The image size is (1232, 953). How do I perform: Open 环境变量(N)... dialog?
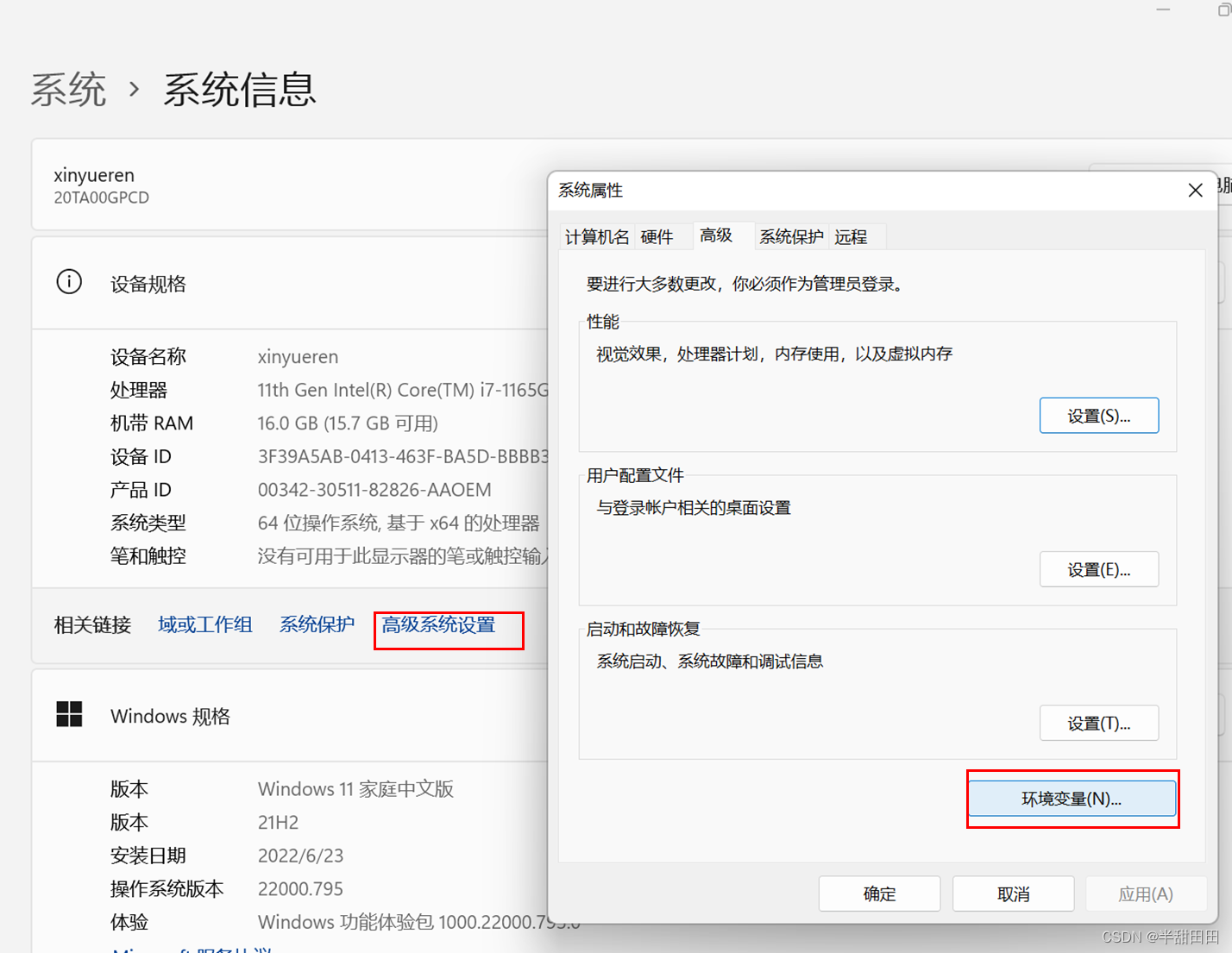tap(1072, 799)
